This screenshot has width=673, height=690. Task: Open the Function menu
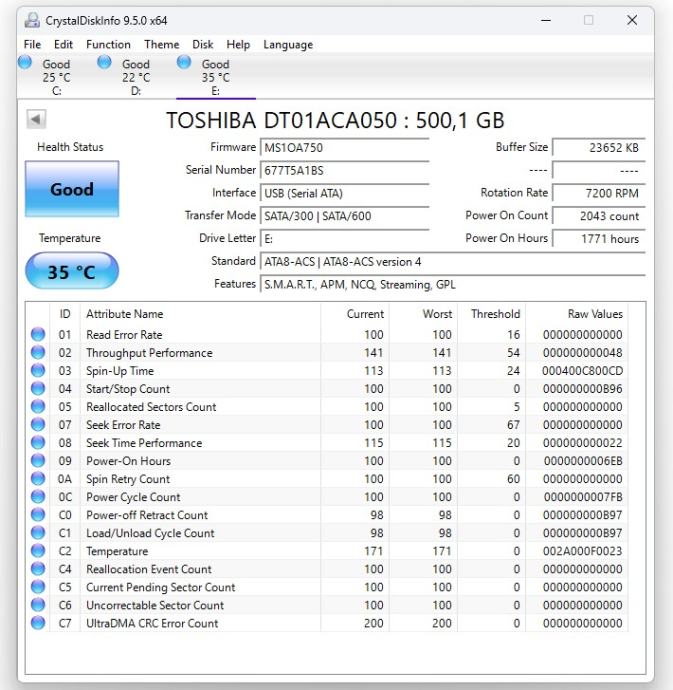tap(108, 44)
